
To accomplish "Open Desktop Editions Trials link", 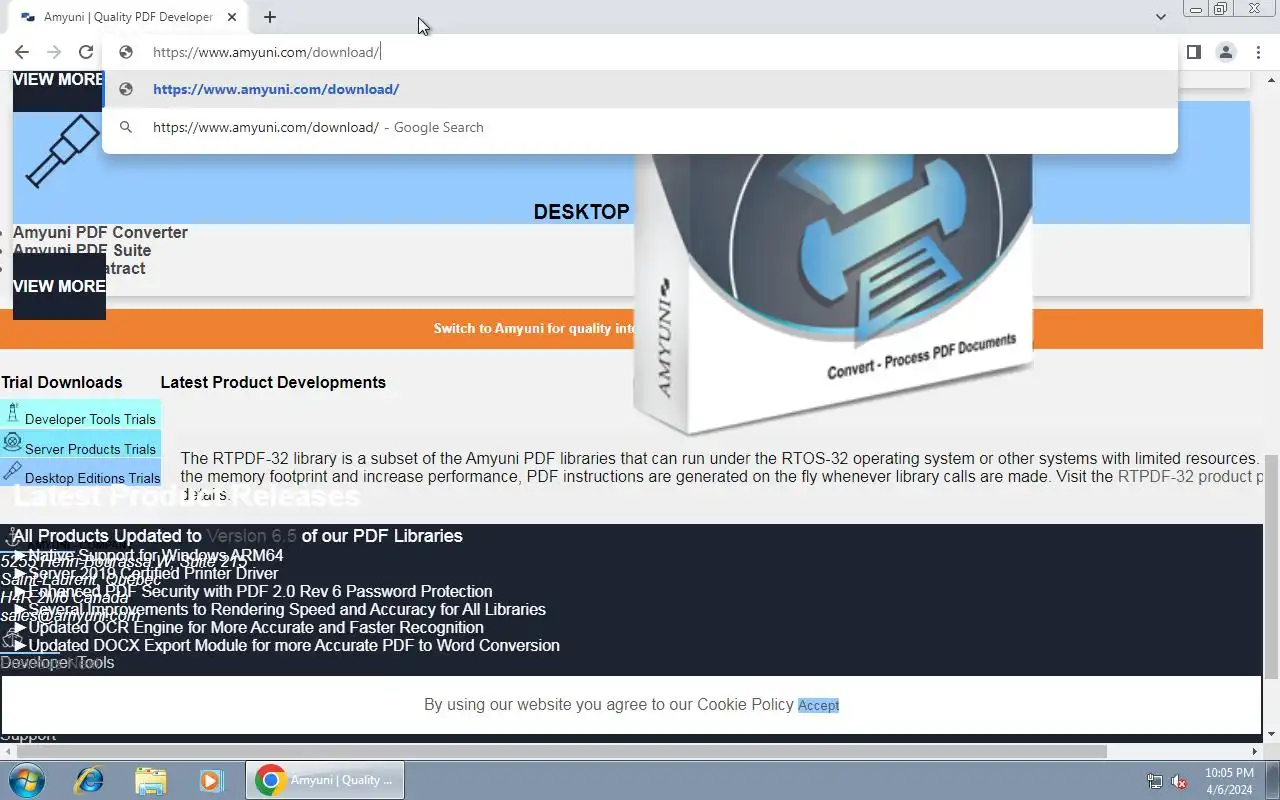I will pyautogui.click(x=92, y=478).
